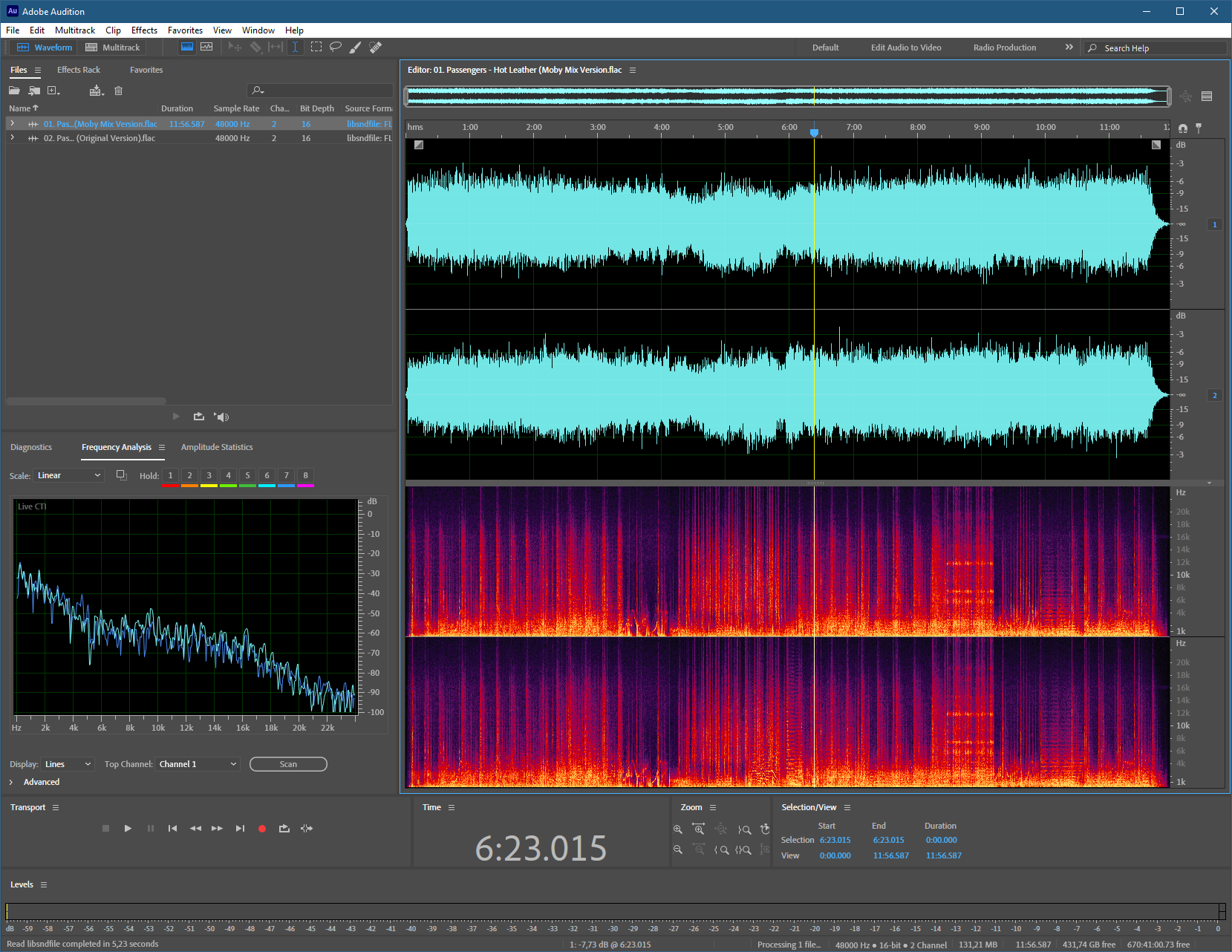This screenshot has height=952, width=1232.
Task: Expand the 01. Pas...(Moby Mix Version.flac row
Action: tap(12, 124)
